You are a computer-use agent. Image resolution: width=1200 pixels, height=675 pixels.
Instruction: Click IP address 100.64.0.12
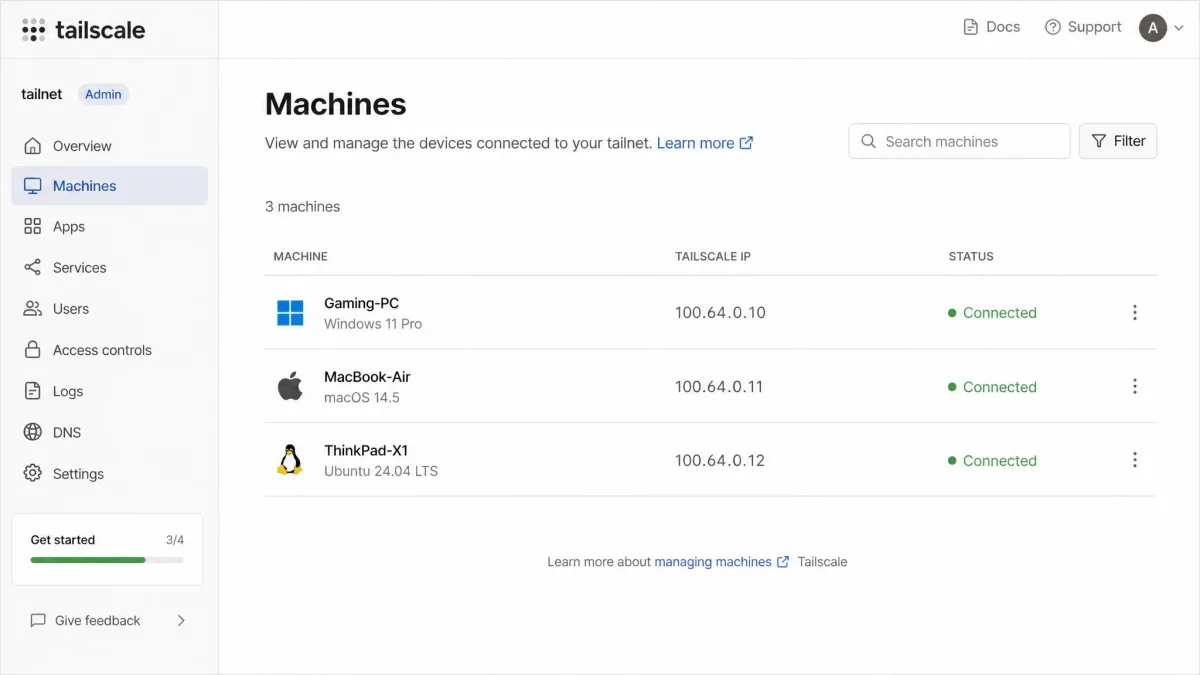(x=720, y=460)
